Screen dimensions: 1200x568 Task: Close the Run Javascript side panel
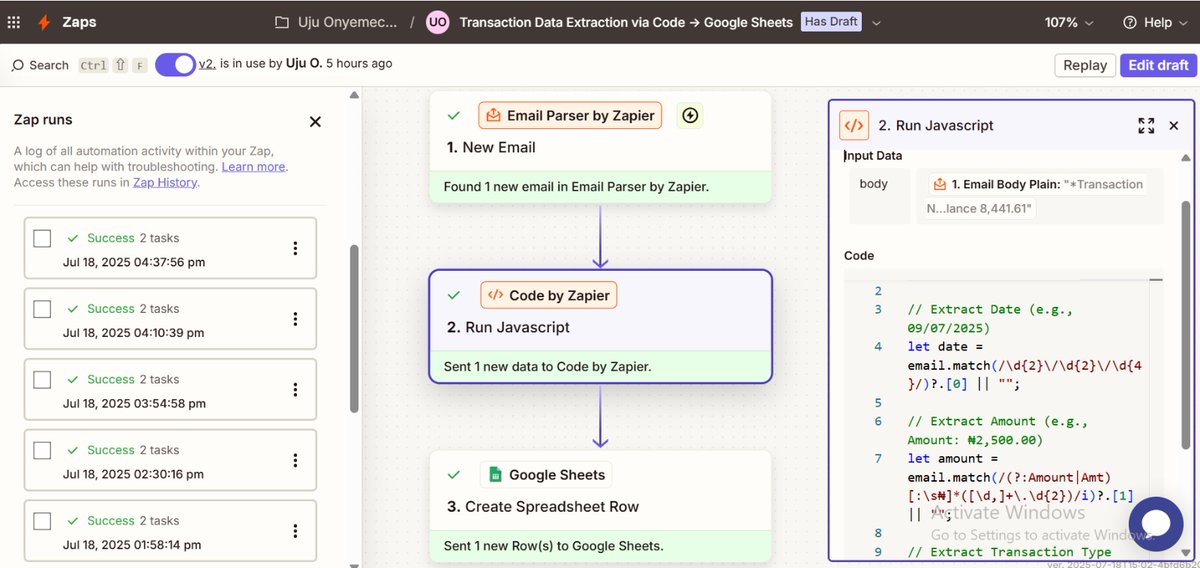click(x=1174, y=125)
